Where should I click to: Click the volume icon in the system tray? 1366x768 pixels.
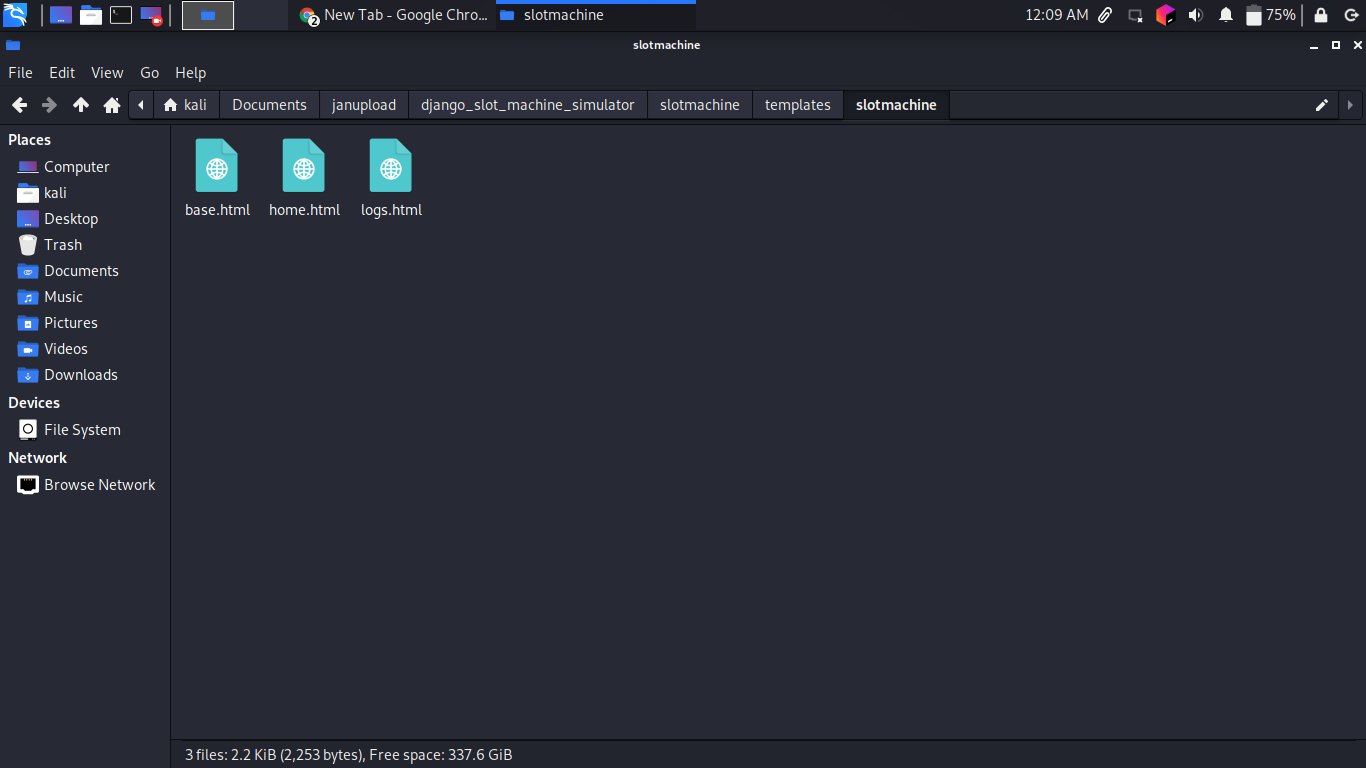[1196, 15]
